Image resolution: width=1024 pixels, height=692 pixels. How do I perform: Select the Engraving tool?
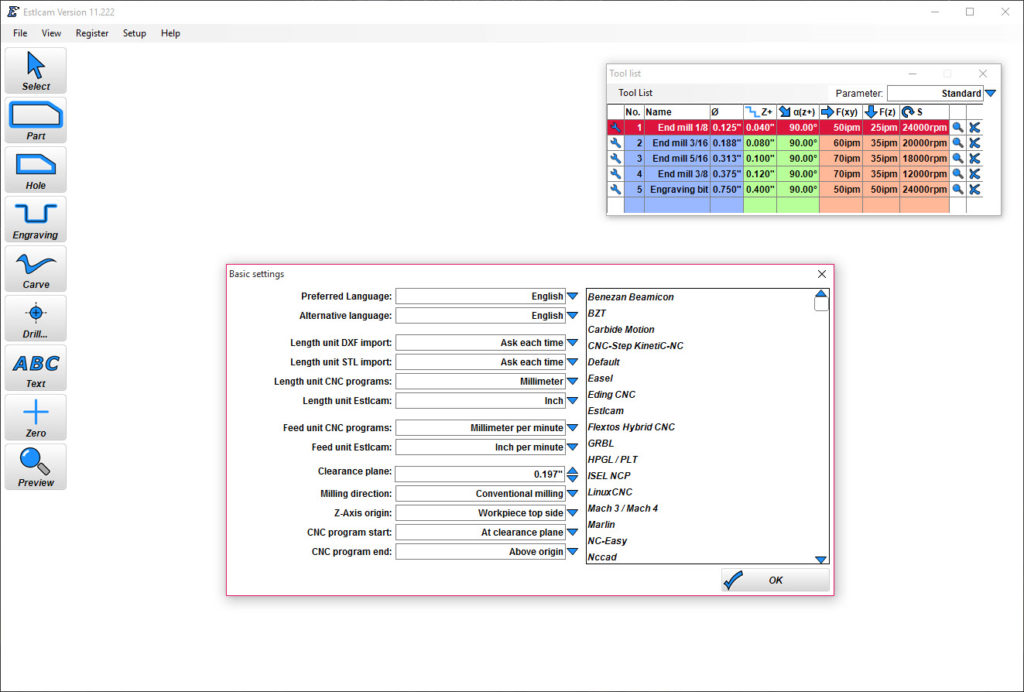click(x=35, y=219)
